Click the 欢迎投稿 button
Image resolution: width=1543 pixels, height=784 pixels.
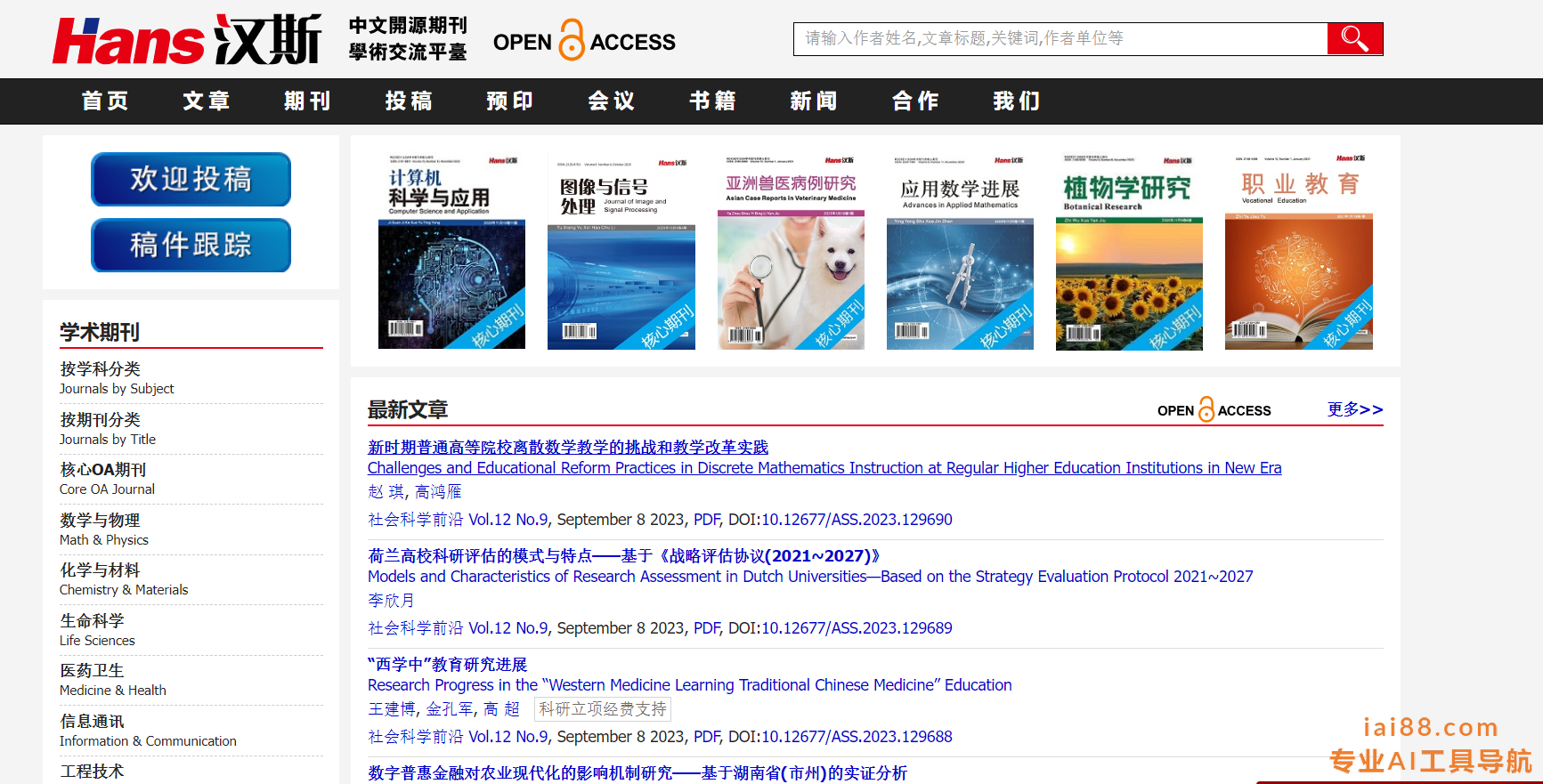191,179
